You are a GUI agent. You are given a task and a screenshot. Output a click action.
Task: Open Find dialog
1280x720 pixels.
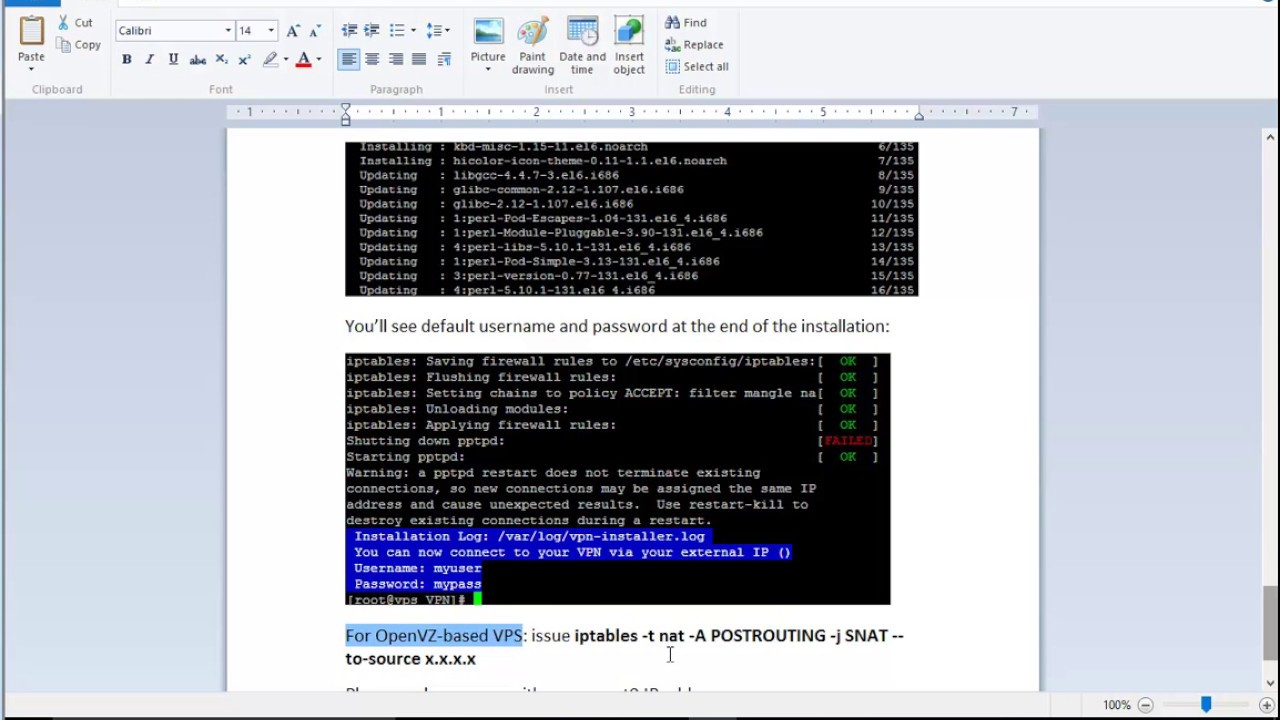[686, 22]
